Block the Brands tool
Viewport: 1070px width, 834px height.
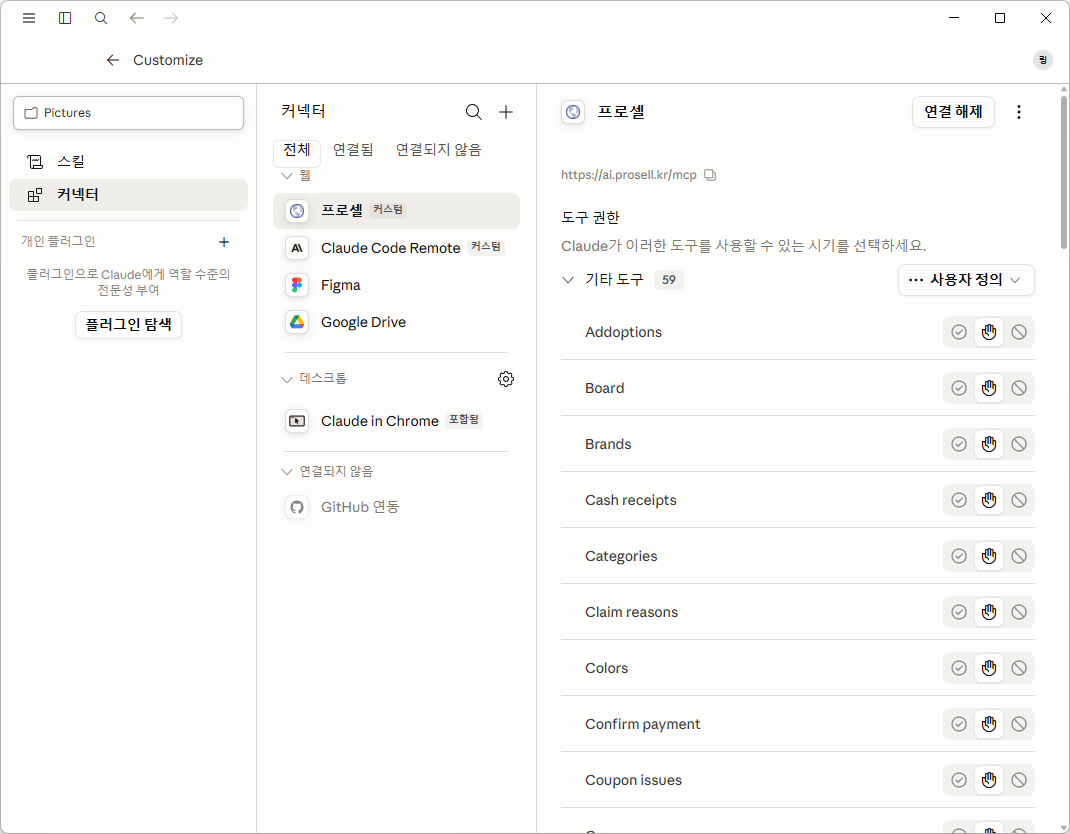(x=1019, y=444)
